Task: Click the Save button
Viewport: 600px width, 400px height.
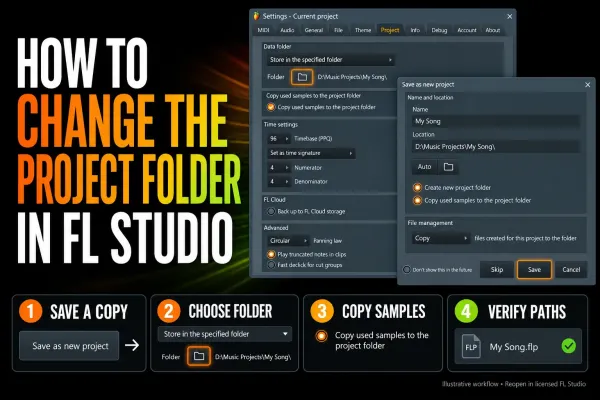Action: [534, 269]
